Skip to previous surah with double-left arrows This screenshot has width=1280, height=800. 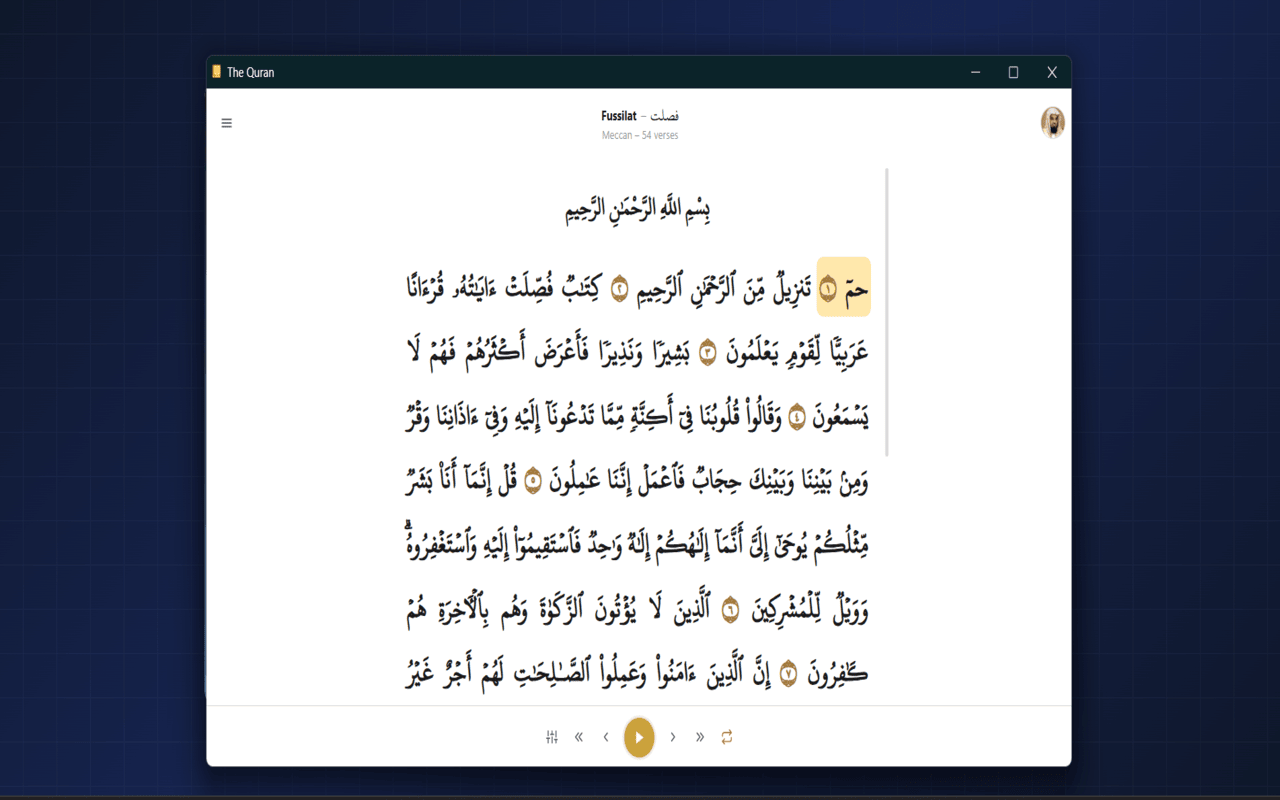(x=579, y=737)
